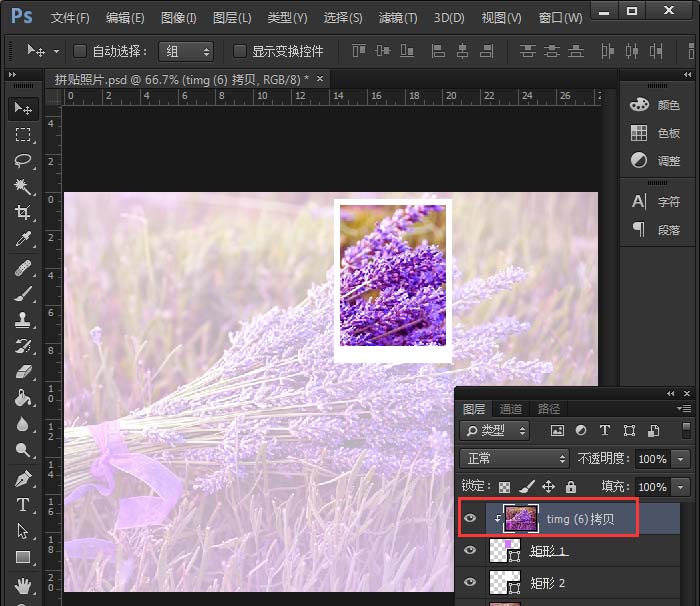Select the Eyedropper tool

22,238
